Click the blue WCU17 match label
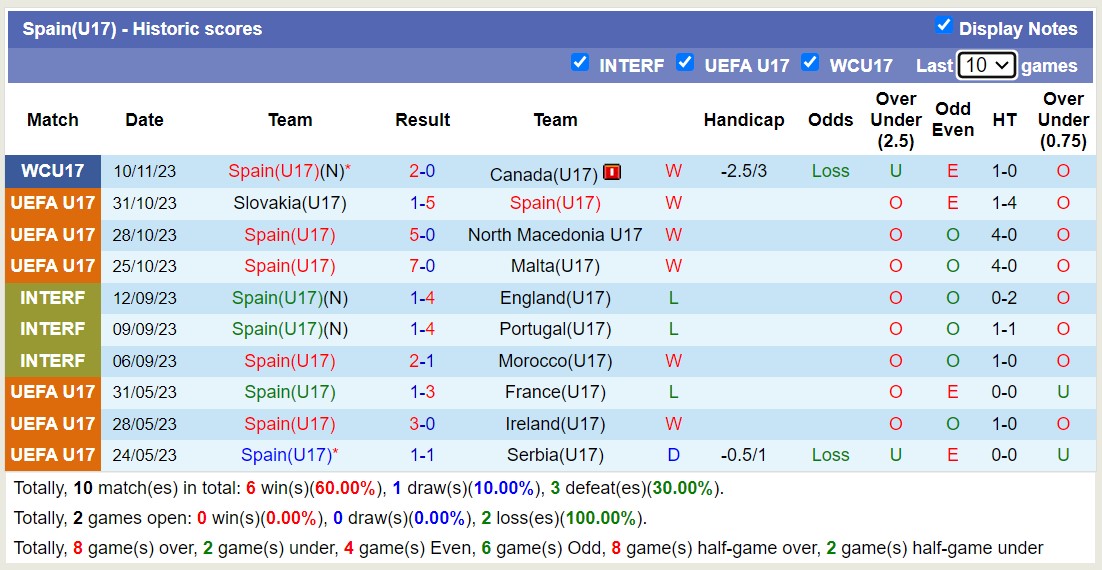This screenshot has height=570, width=1102. (53, 171)
